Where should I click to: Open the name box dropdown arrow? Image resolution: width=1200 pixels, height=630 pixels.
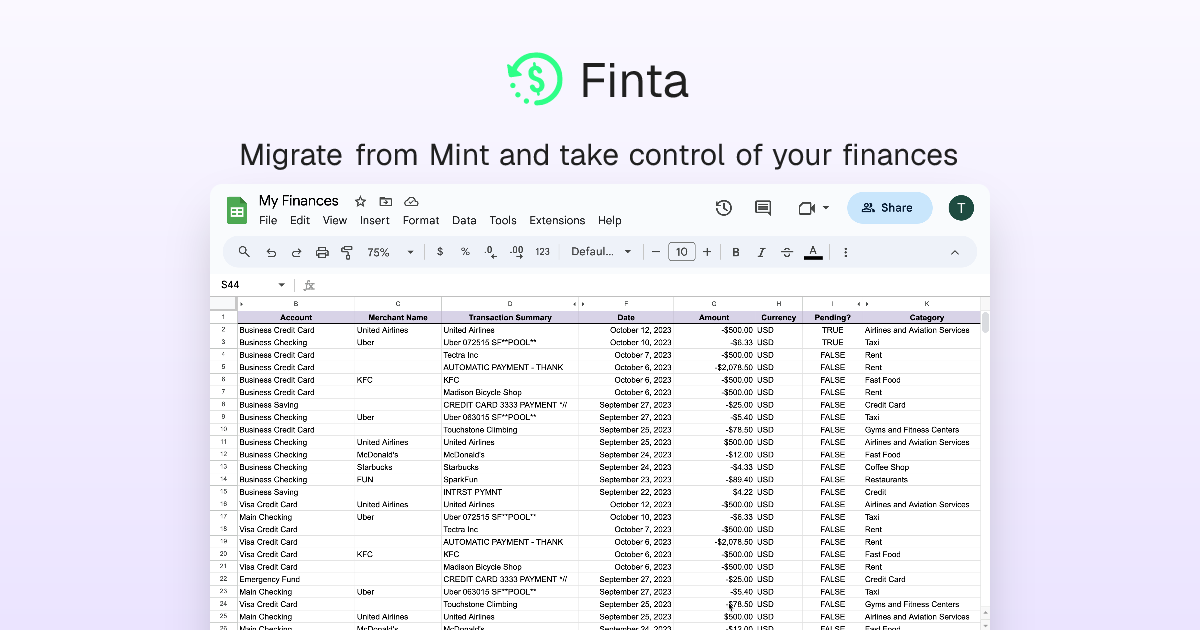tap(282, 285)
